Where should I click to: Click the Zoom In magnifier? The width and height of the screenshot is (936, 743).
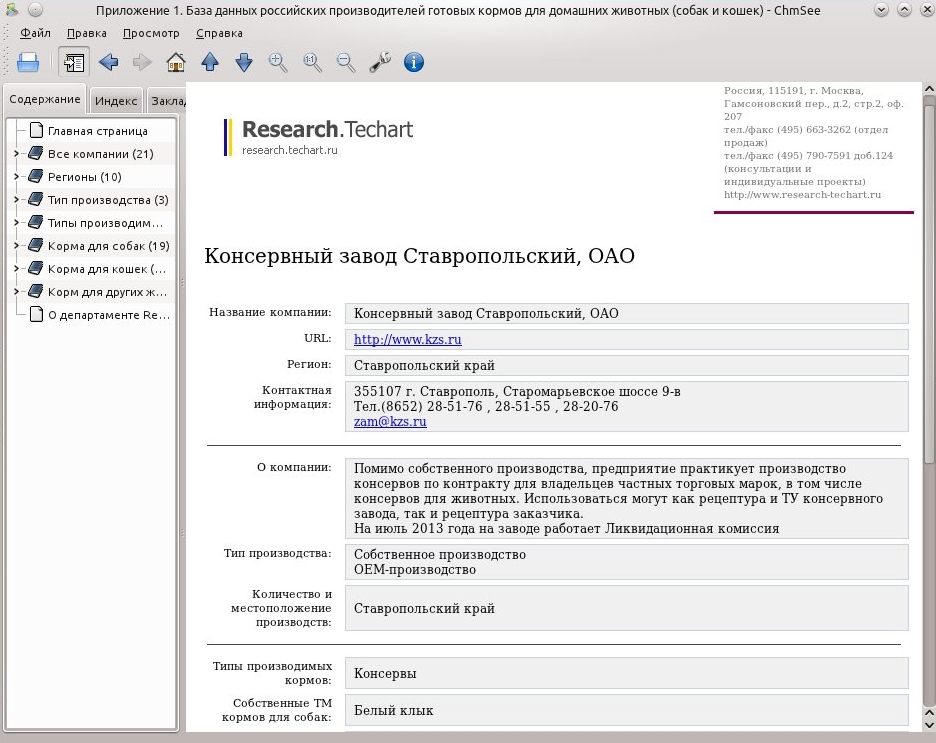[x=278, y=62]
